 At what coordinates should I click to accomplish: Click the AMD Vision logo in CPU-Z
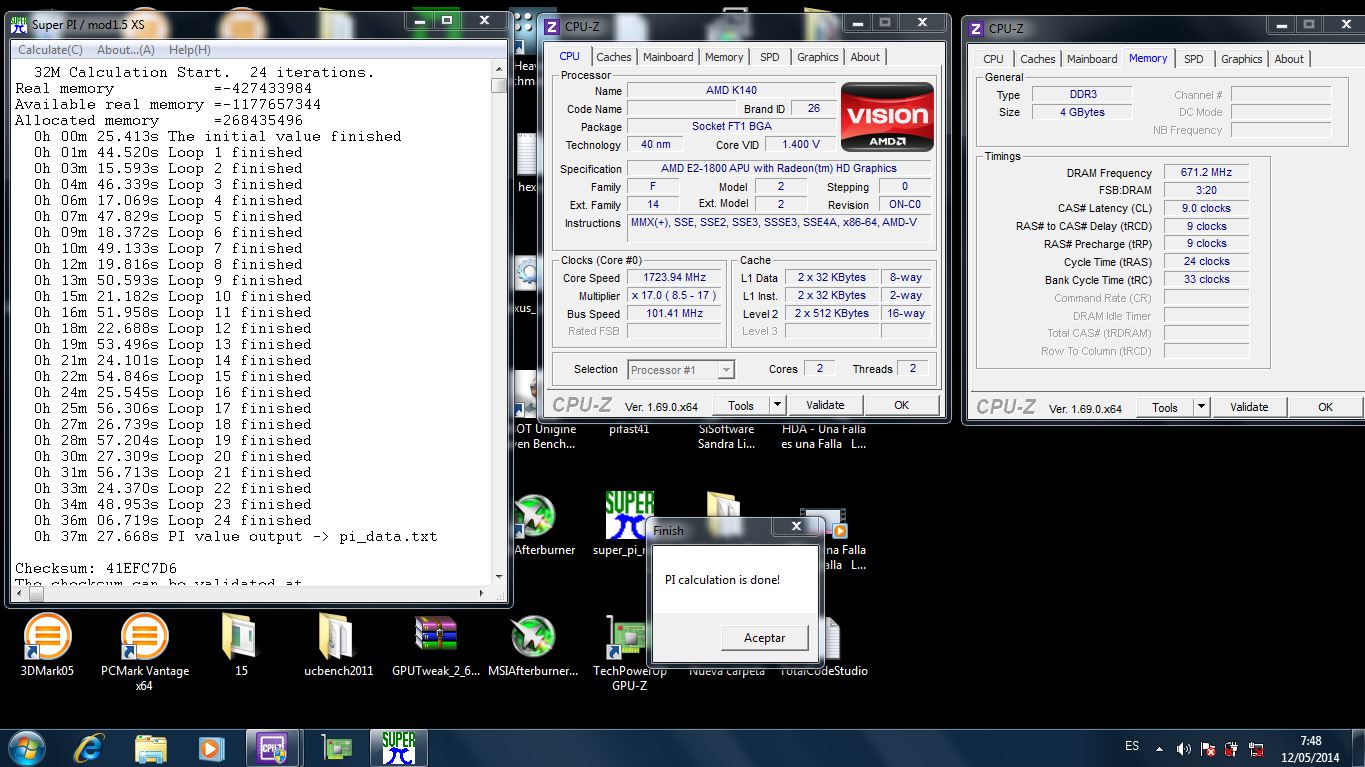887,116
